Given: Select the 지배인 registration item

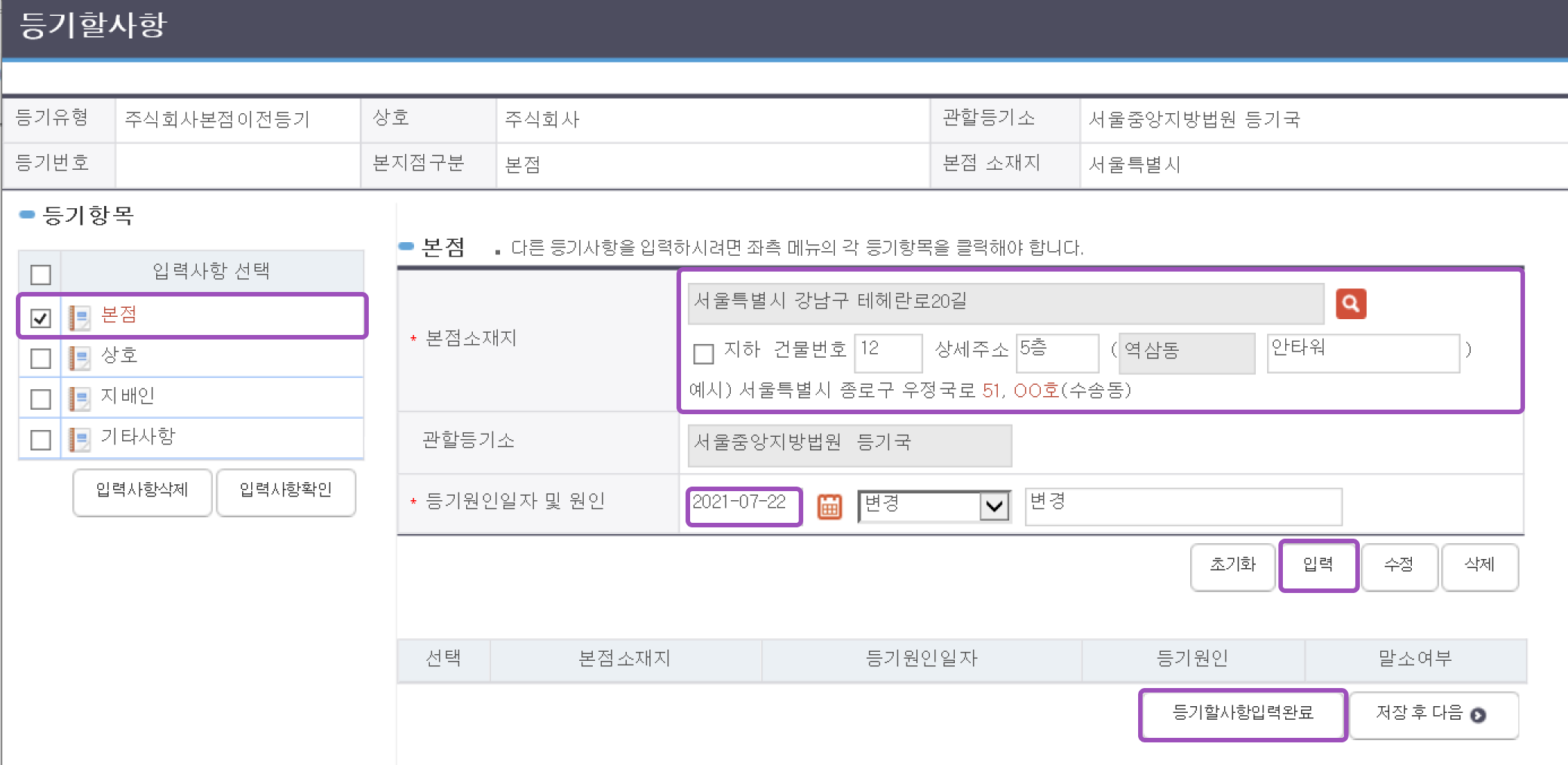Looking at the screenshot, I should [x=127, y=396].
